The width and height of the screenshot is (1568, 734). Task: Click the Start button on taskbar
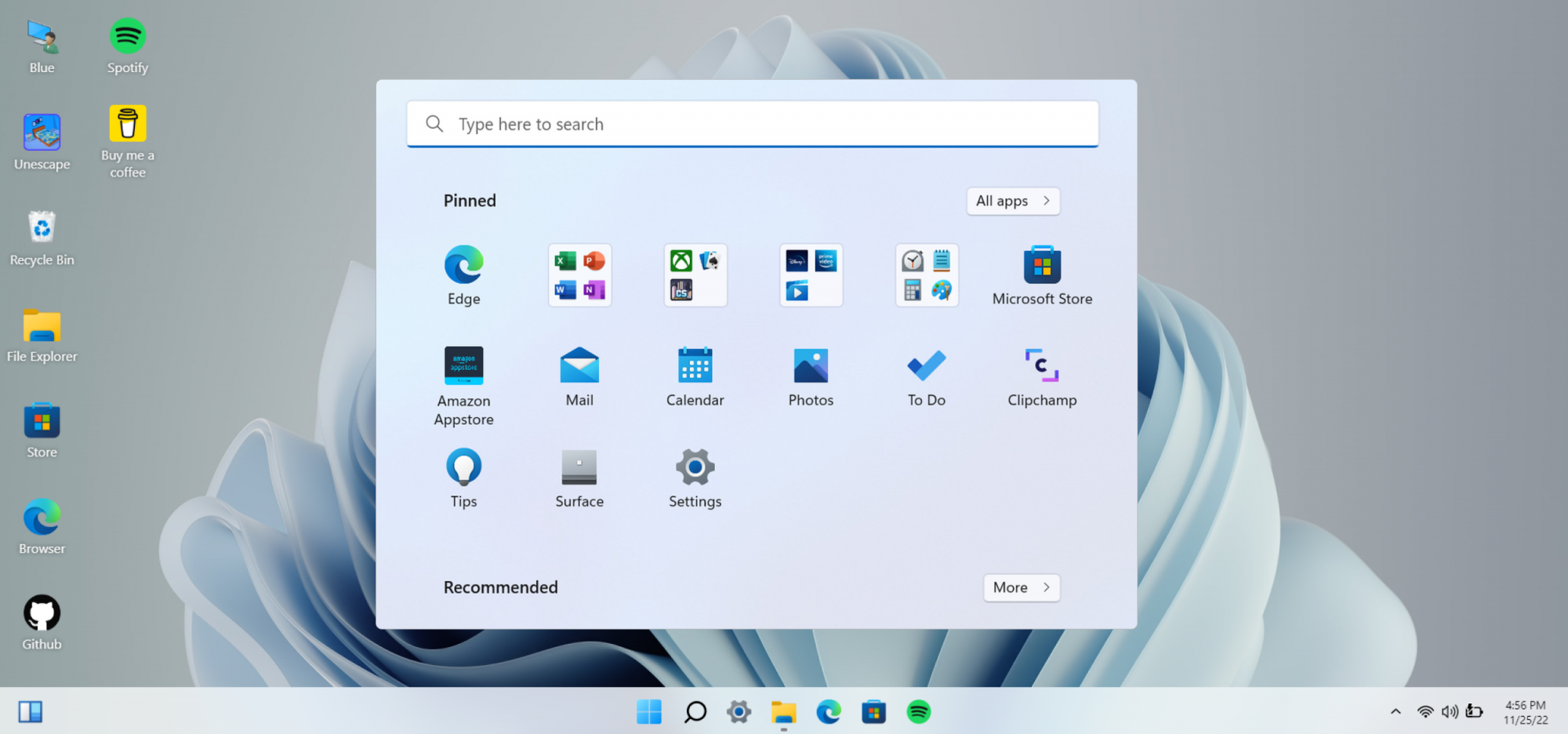click(649, 712)
